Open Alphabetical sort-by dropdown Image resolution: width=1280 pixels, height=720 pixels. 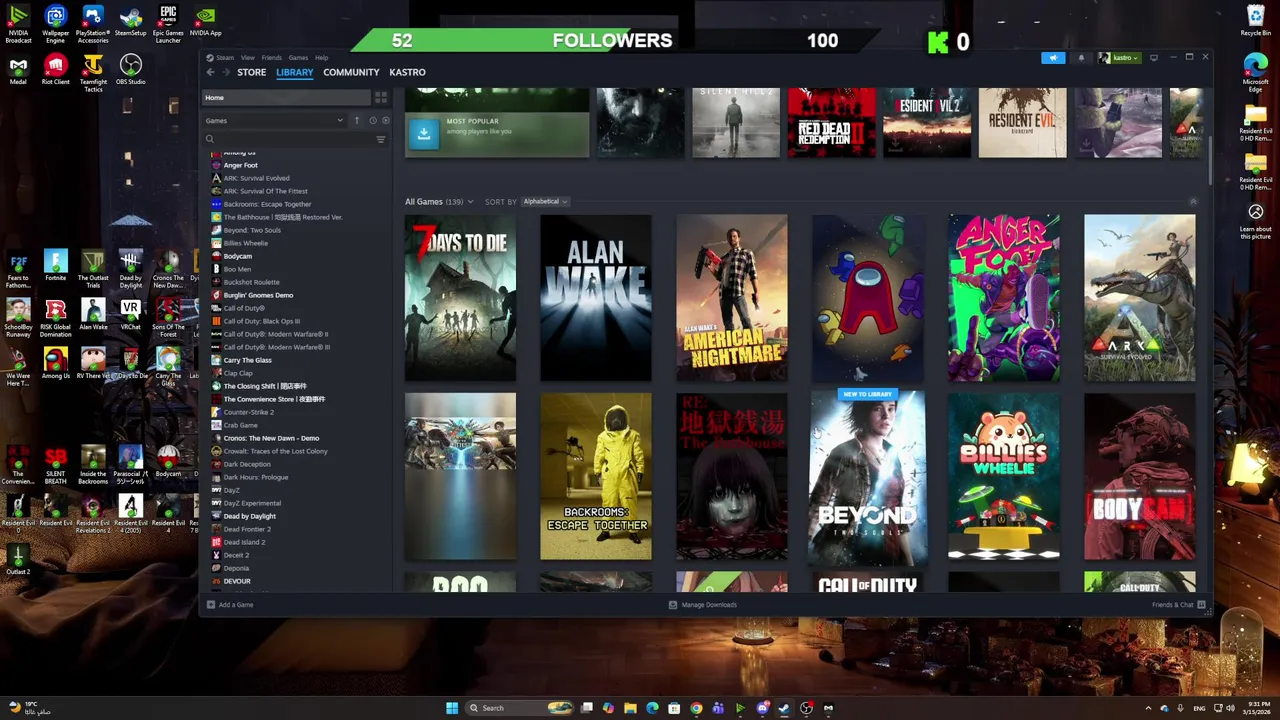[545, 201]
